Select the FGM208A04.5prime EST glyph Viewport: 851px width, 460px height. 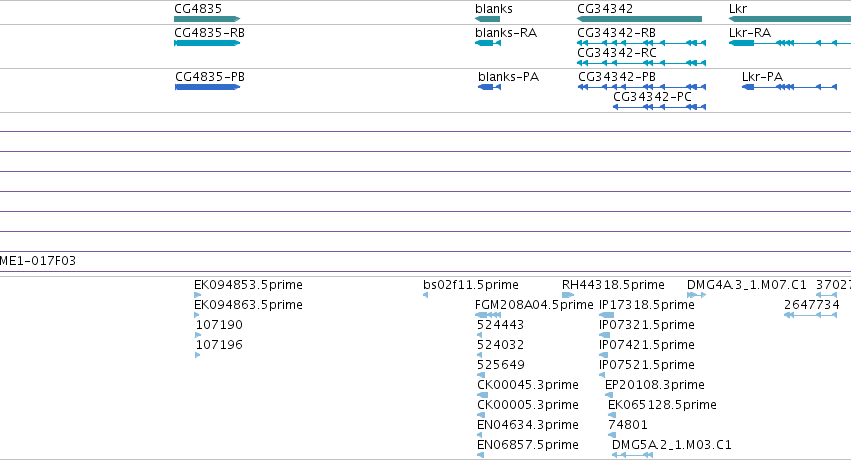(x=488, y=315)
